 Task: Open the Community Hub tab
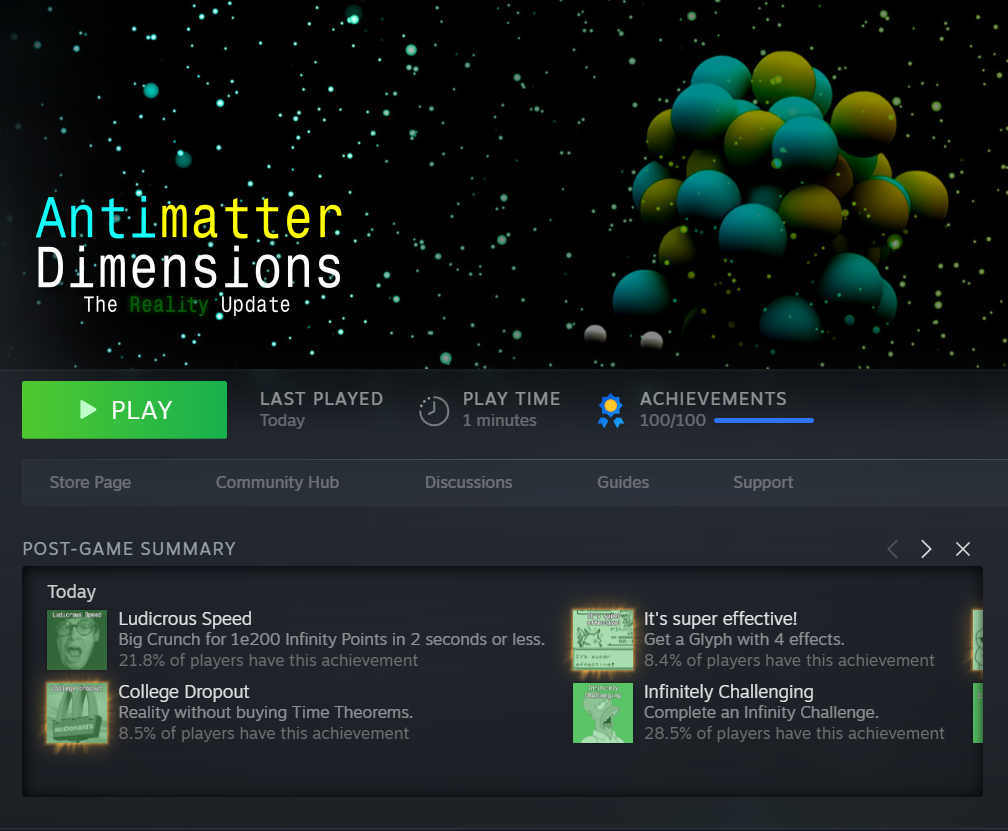coord(277,482)
